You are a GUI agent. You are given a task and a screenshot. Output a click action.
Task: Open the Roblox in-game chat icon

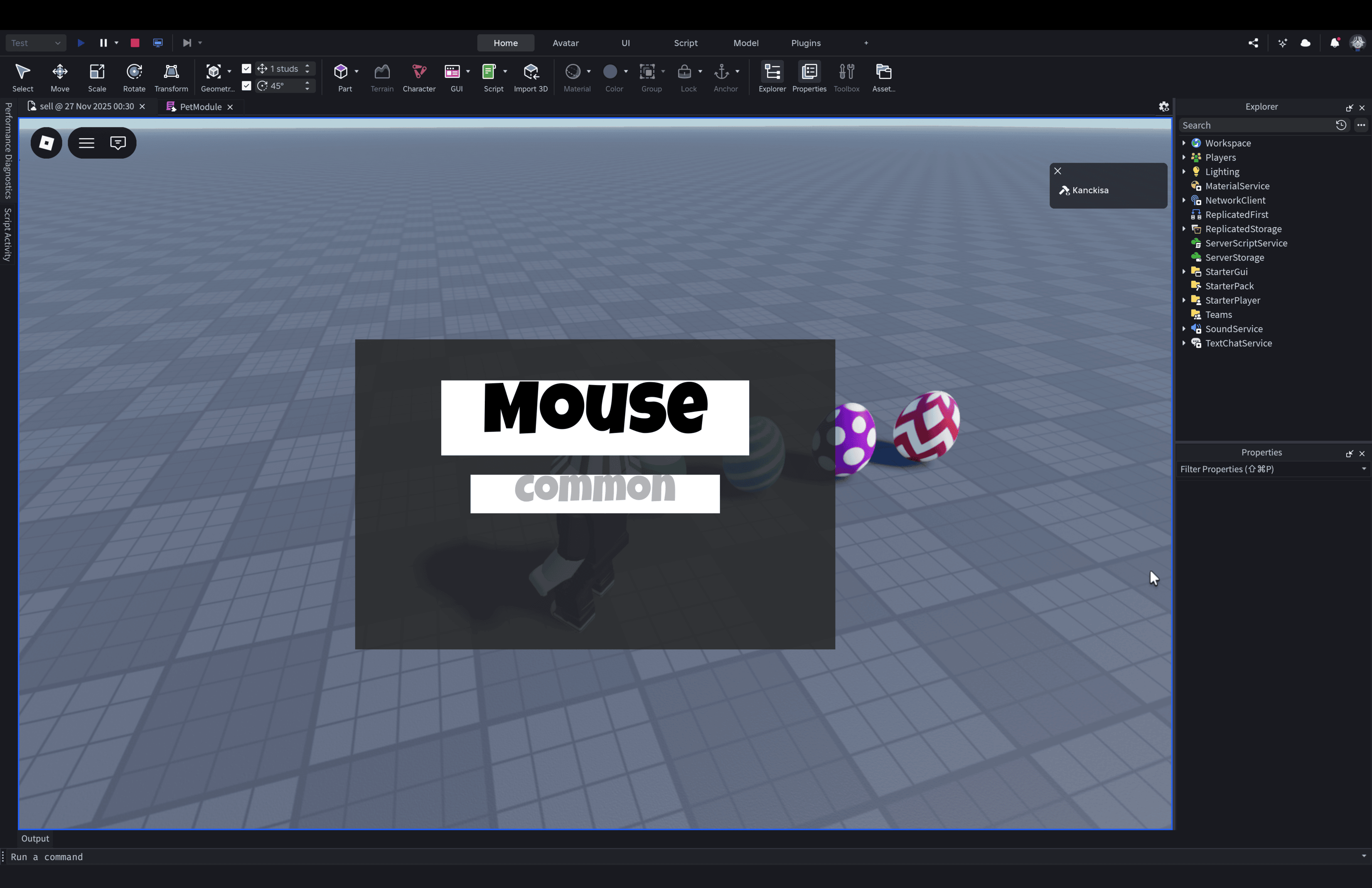pos(118,143)
